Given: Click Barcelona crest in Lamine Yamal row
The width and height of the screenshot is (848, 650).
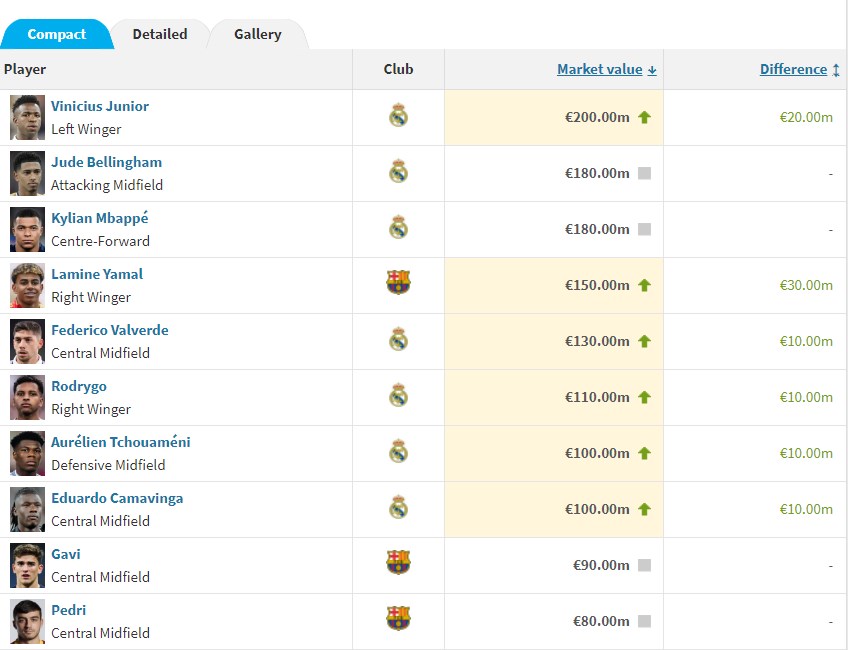Looking at the screenshot, I should (x=398, y=282).
